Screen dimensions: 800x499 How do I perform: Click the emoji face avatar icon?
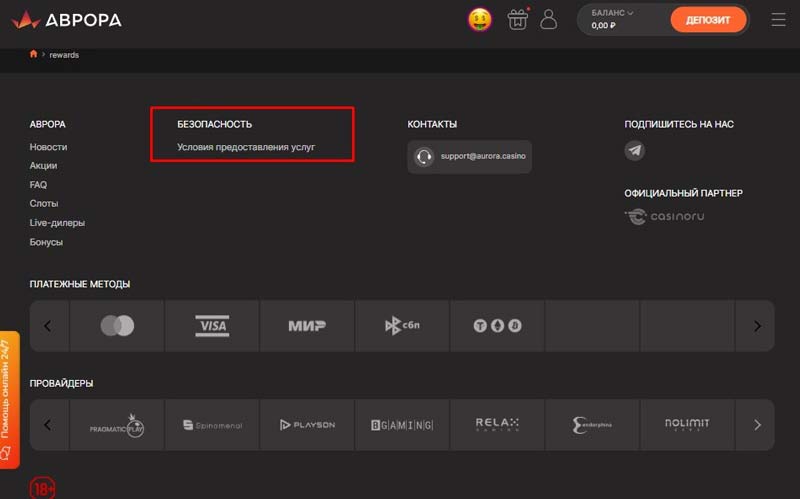click(x=480, y=19)
